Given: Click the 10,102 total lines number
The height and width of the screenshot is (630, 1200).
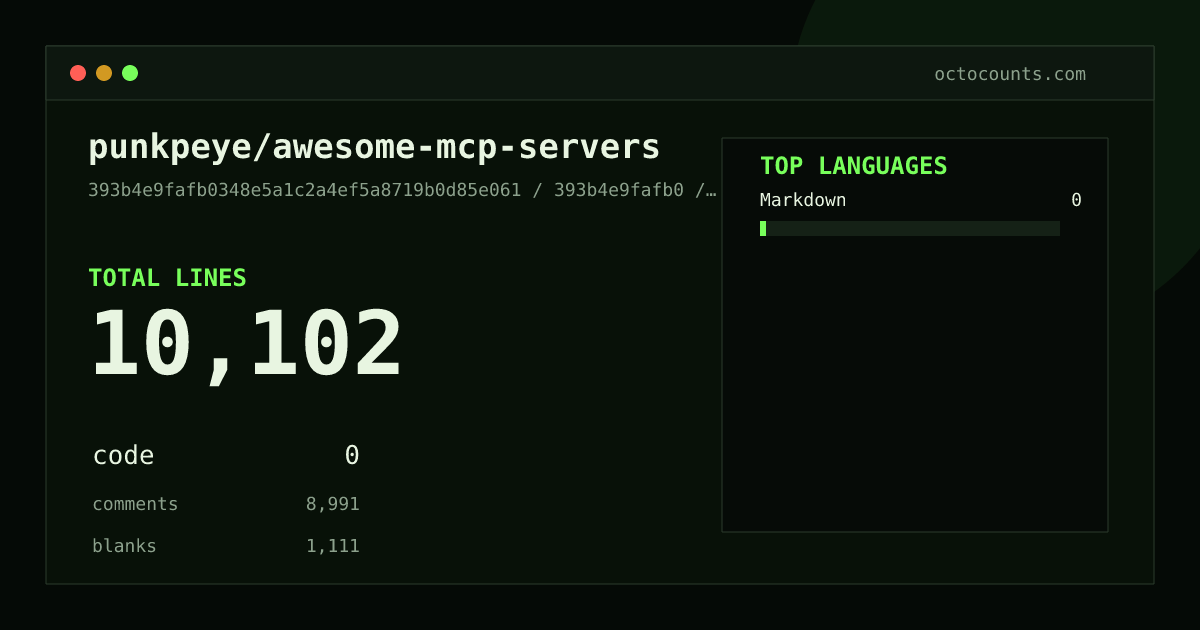Looking at the screenshot, I should click(x=247, y=346).
